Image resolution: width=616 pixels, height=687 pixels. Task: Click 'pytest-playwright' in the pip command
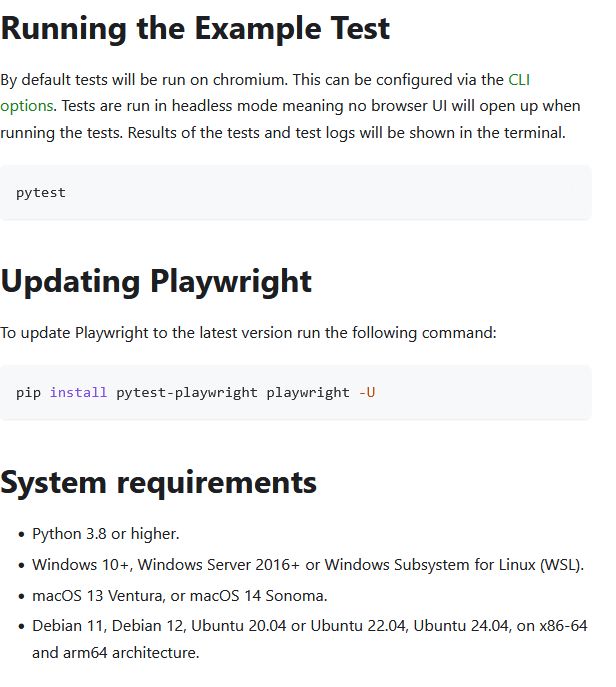point(187,393)
